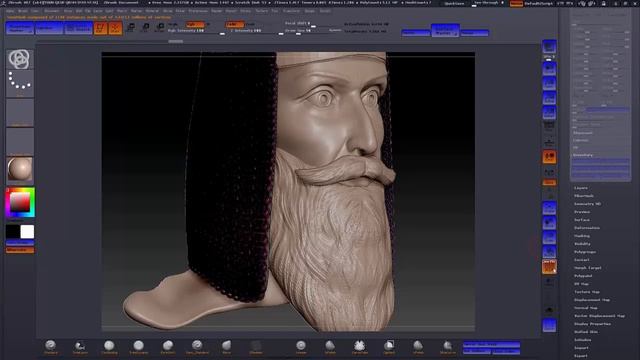Adjust the Rgb Intensity slider
This screenshot has width=640, height=360.
tap(196, 31)
